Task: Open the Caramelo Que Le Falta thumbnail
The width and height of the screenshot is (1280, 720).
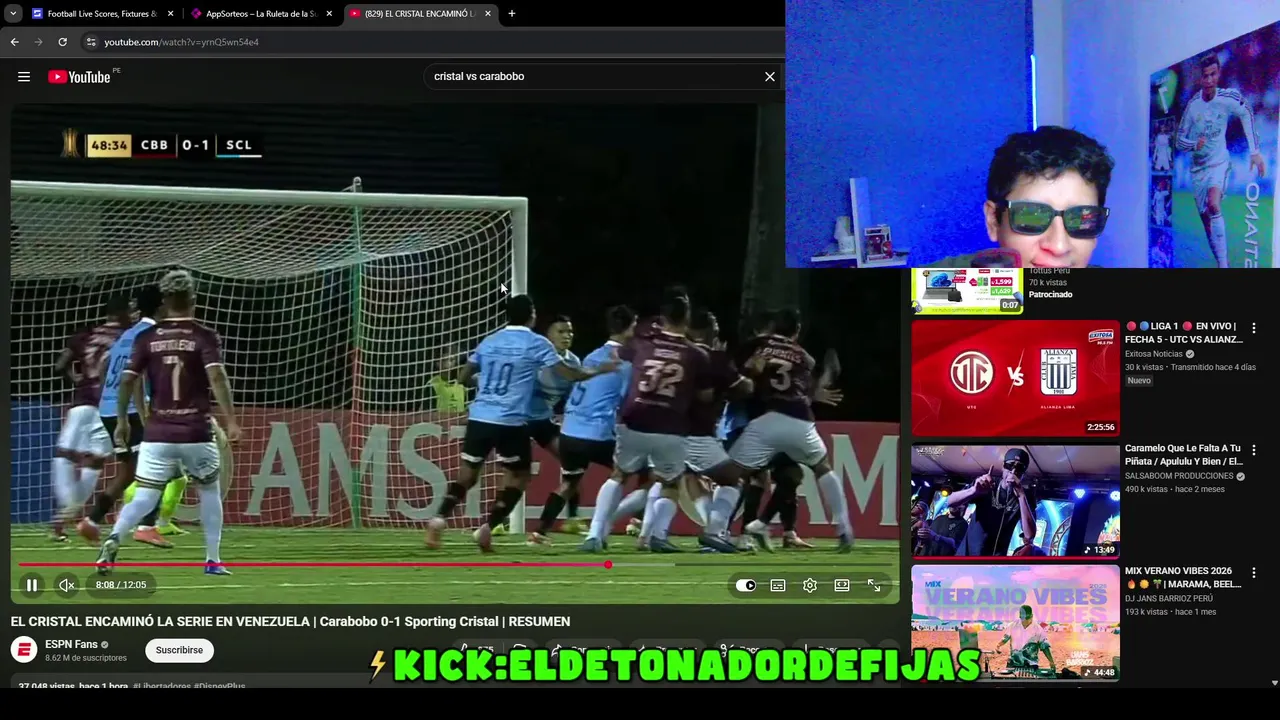Action: point(1015,501)
